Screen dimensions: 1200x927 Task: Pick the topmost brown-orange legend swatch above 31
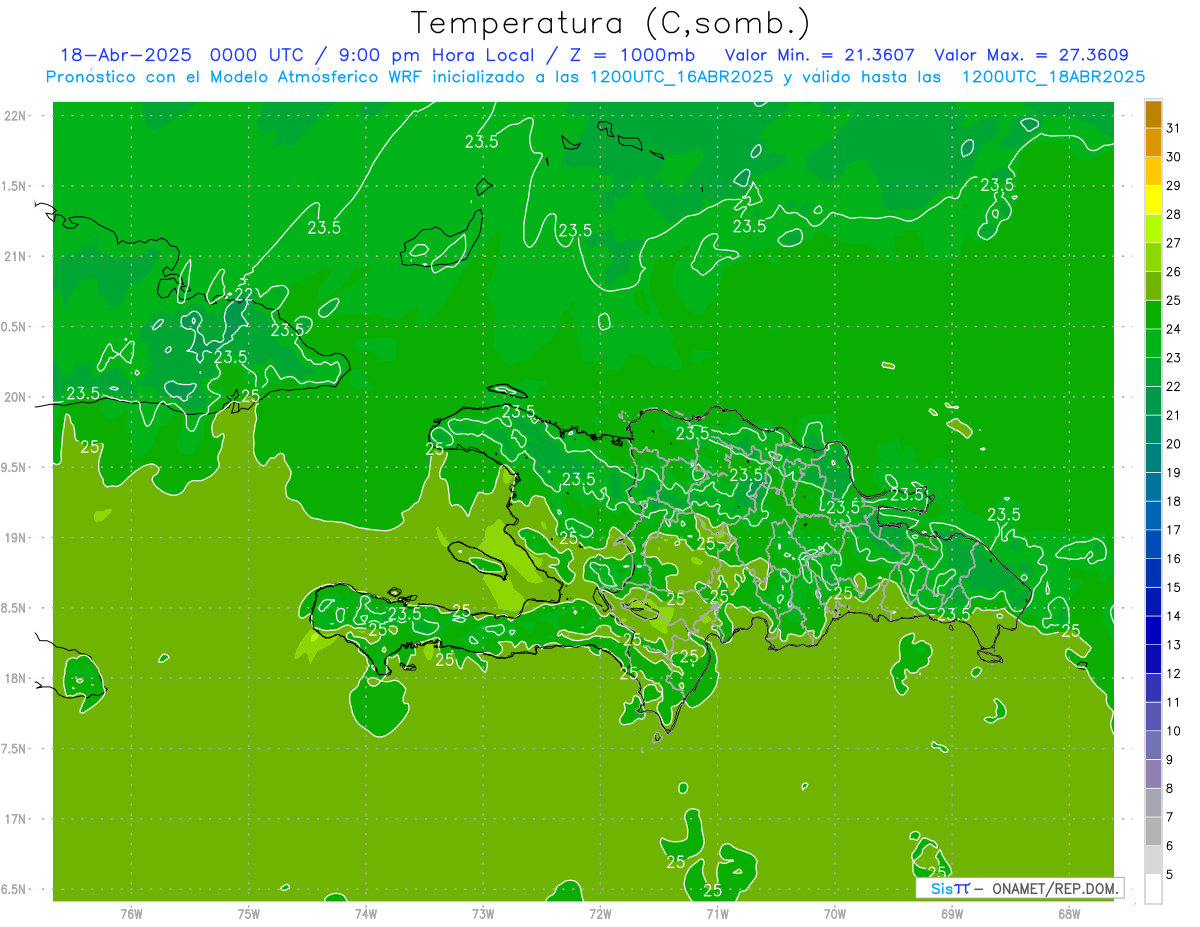[x=1153, y=114]
